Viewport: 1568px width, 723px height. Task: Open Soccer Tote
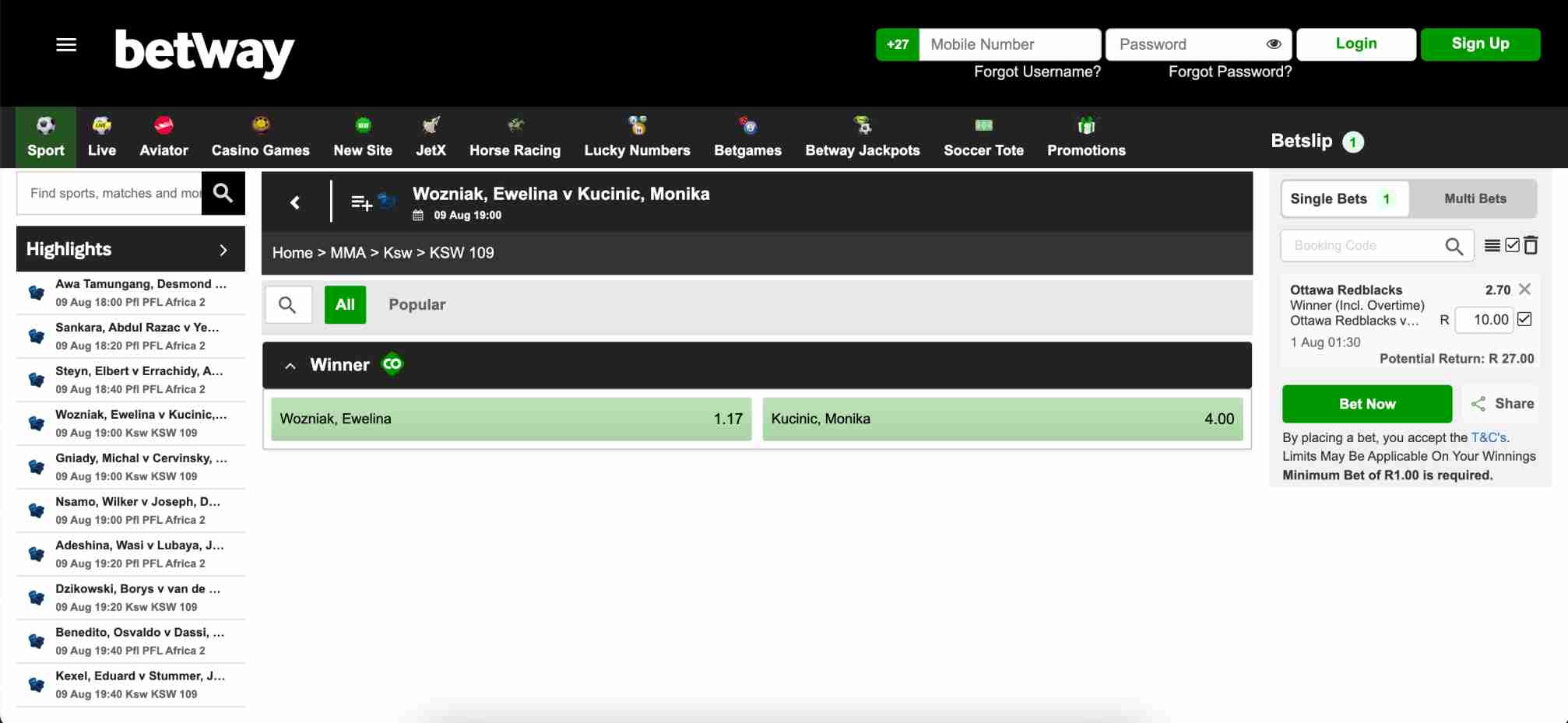(x=983, y=138)
